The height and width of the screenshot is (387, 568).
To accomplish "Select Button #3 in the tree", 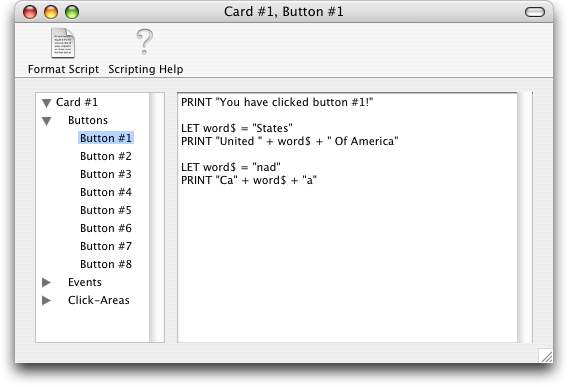I will click(x=106, y=174).
